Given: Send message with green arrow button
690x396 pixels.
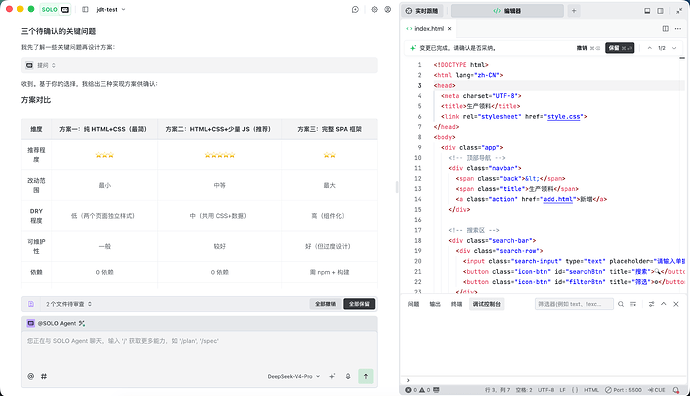Looking at the screenshot, I should (x=366, y=376).
